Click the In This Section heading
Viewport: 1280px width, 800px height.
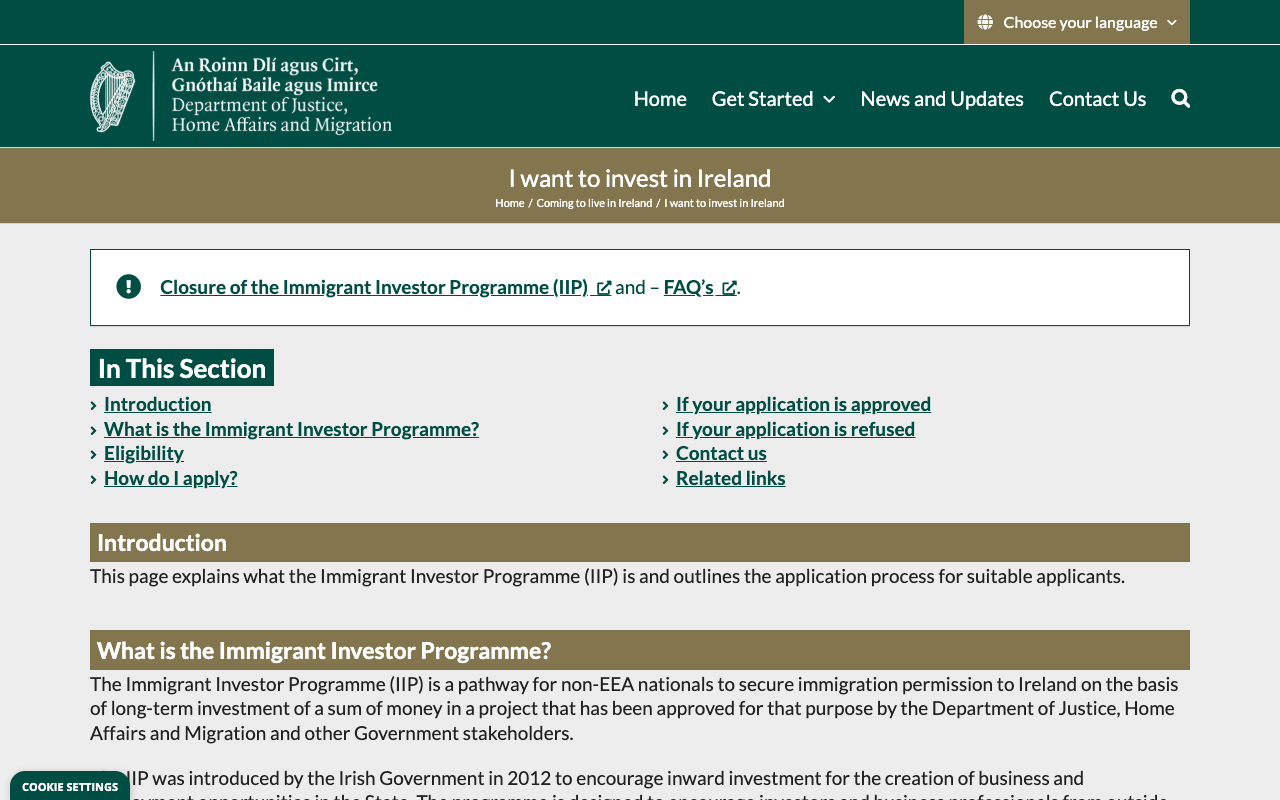pos(182,368)
